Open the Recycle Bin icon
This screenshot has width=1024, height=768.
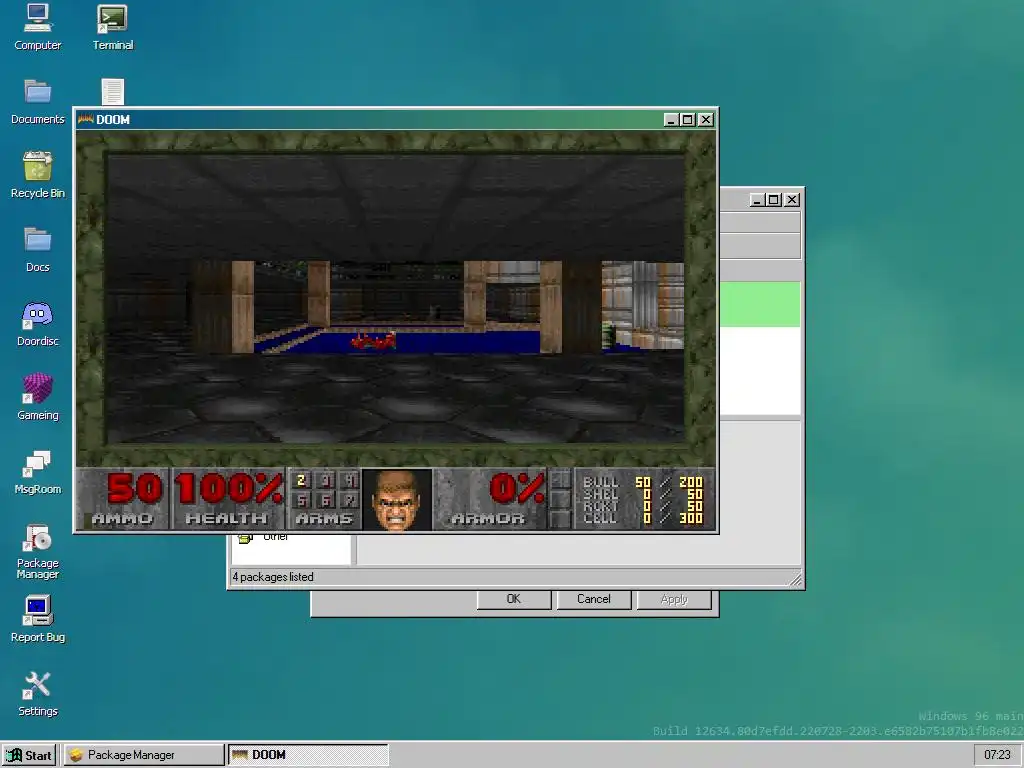tap(37, 175)
